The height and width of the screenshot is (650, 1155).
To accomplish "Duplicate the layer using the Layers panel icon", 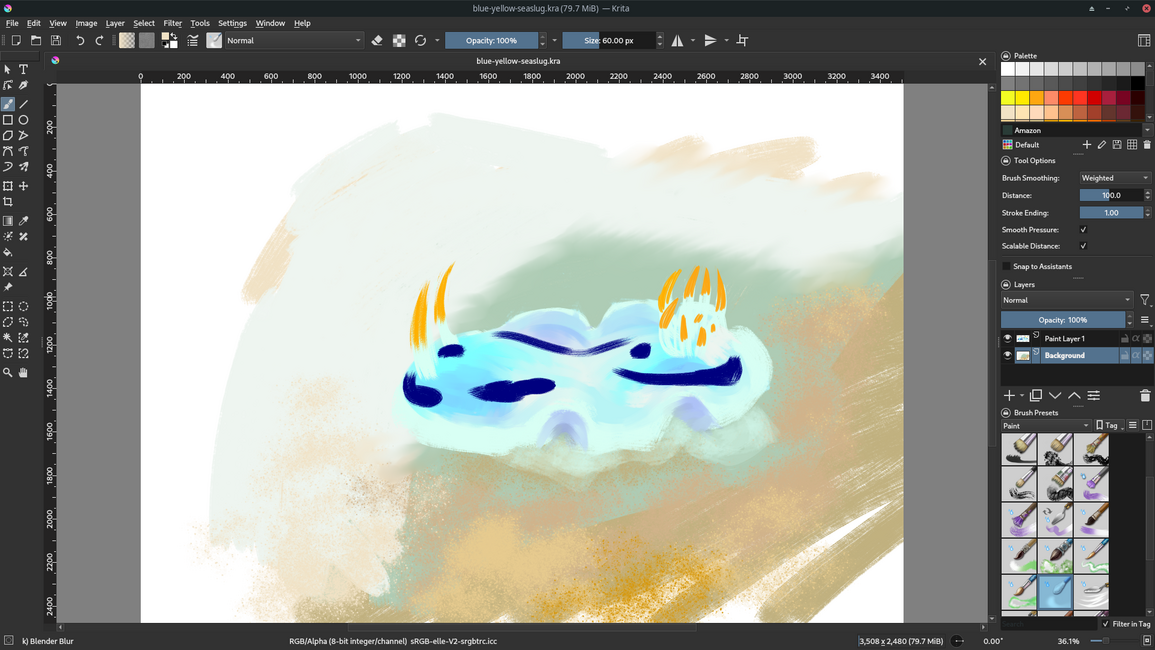I will 1036,396.
